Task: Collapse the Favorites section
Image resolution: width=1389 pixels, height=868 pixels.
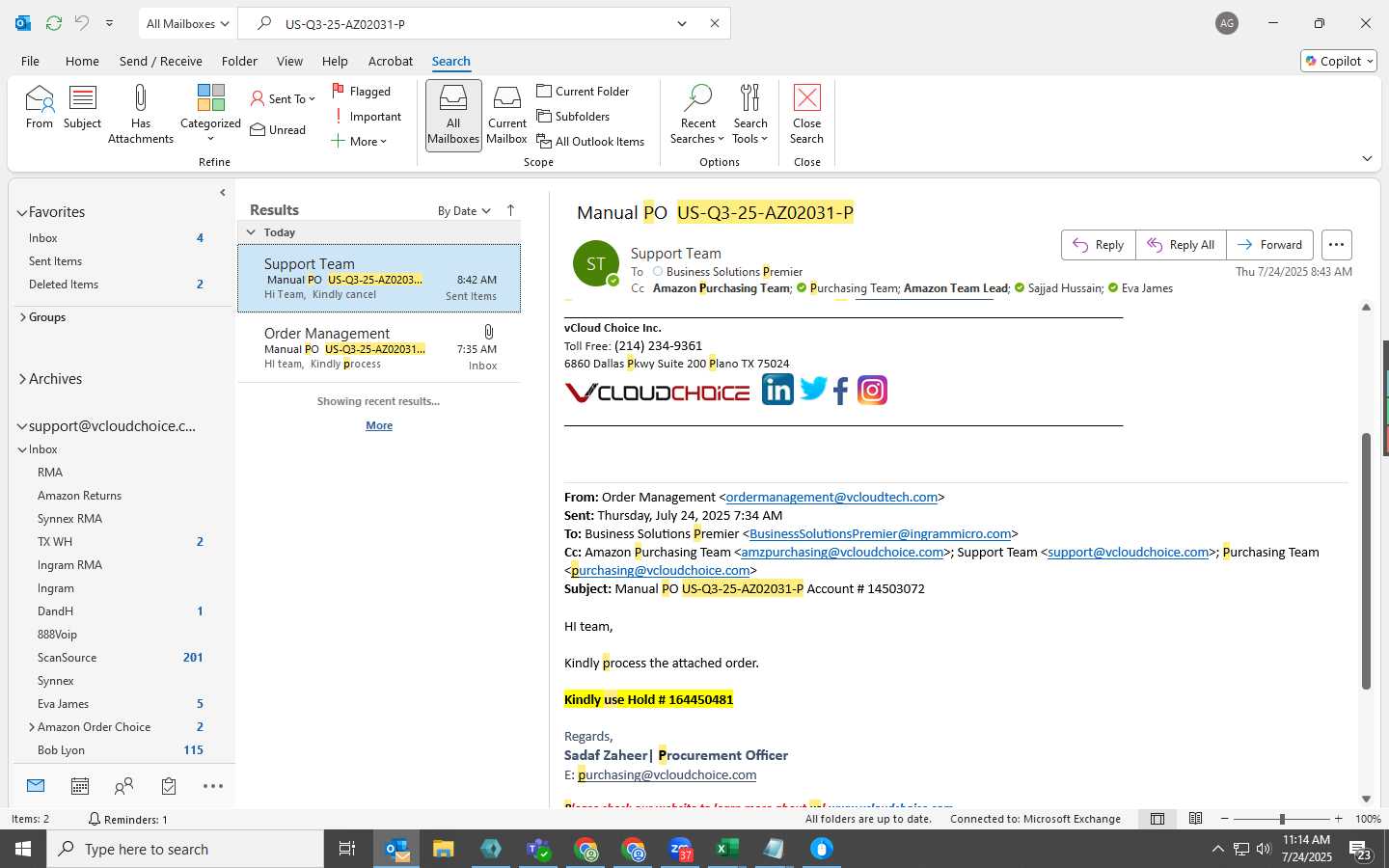Action: point(21,212)
